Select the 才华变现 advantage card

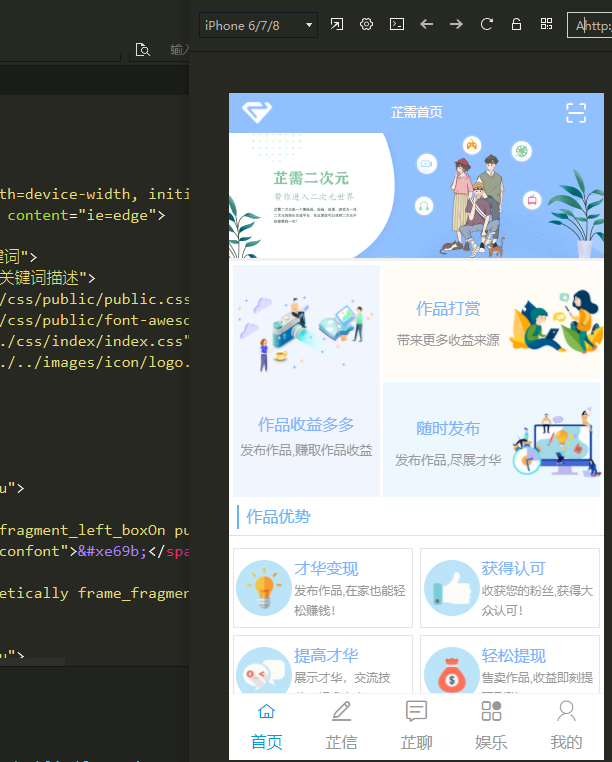coord(323,588)
